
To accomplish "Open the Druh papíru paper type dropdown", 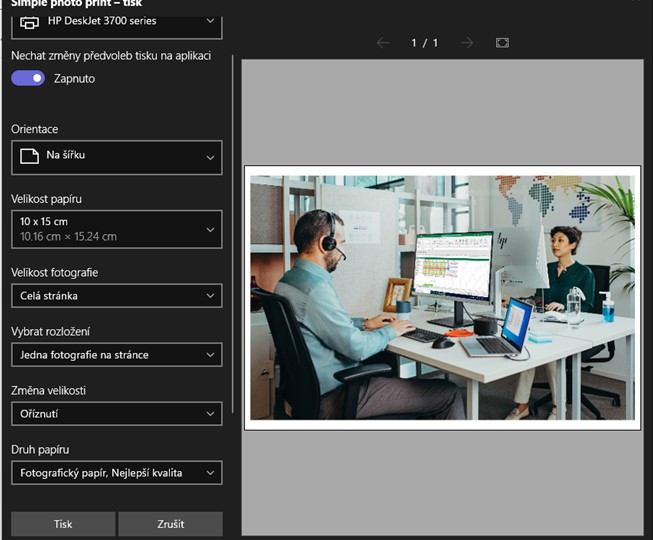I will click(x=117, y=473).
